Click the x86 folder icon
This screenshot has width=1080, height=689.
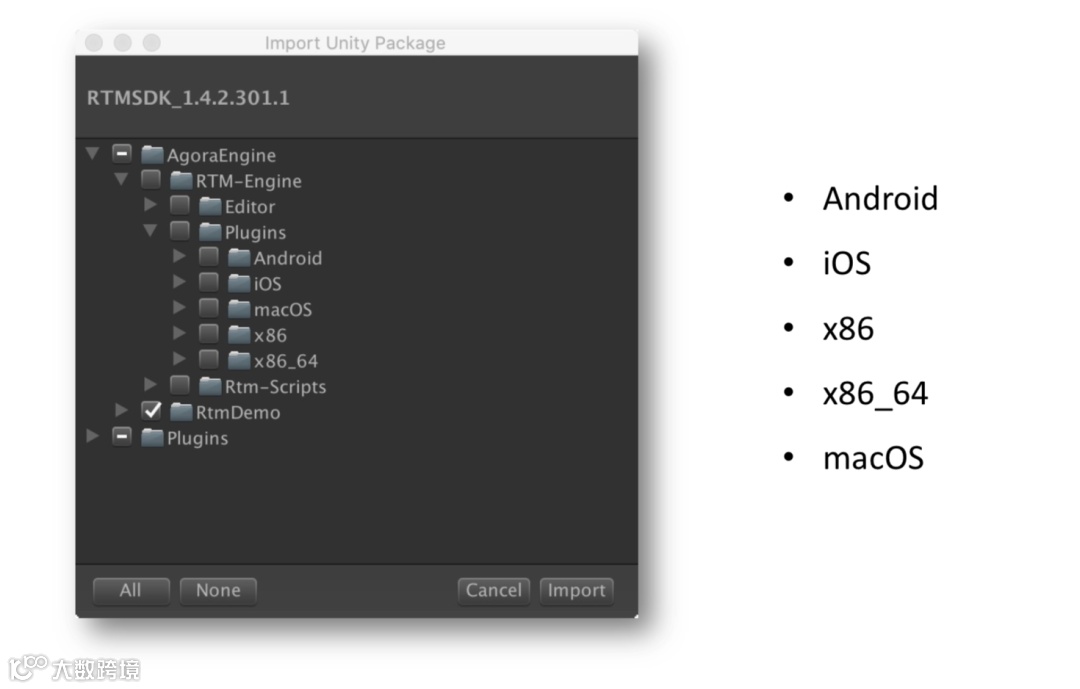(239, 335)
